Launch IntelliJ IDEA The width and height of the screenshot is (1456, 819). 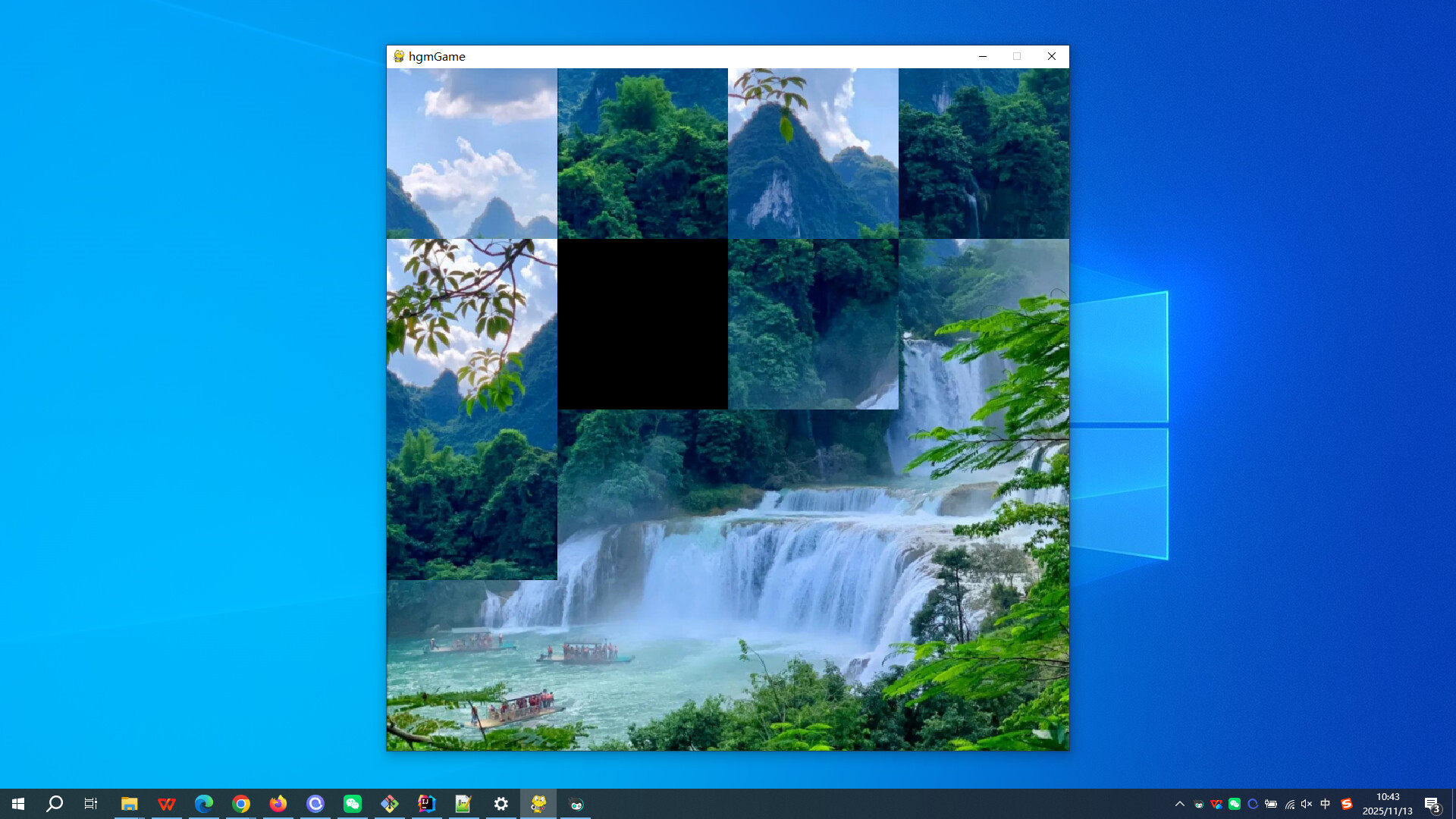coord(425,803)
